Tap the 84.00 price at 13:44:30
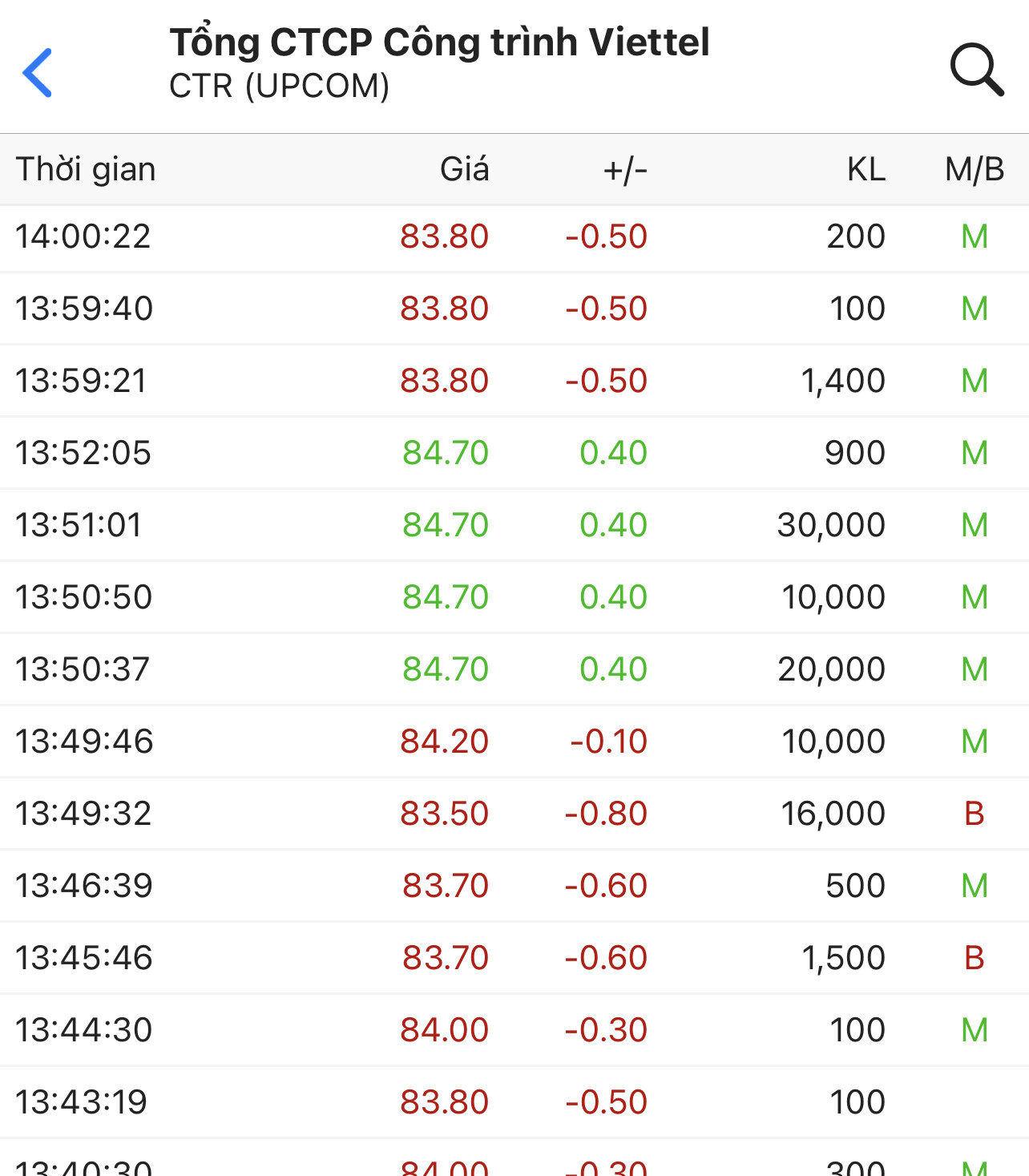Image resolution: width=1029 pixels, height=1176 pixels. [x=445, y=1031]
